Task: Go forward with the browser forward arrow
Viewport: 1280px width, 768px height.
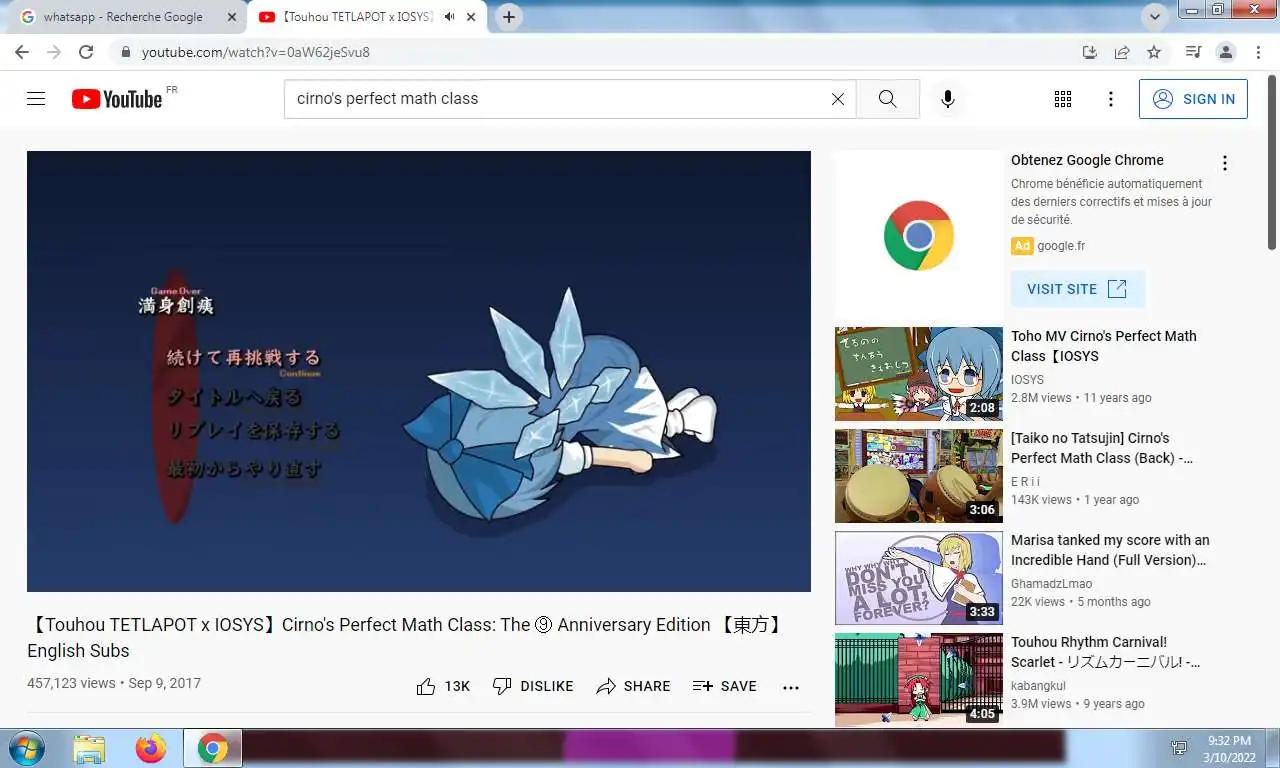Action: pos(54,52)
